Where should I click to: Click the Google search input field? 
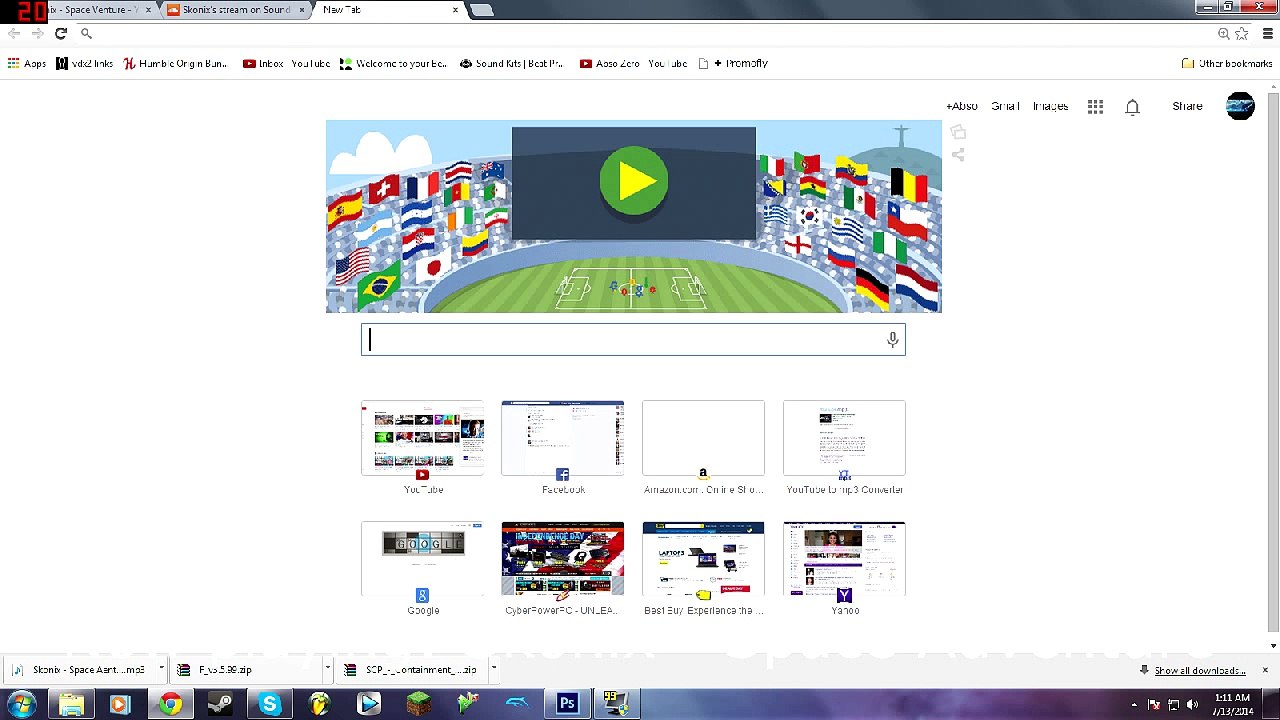point(633,340)
